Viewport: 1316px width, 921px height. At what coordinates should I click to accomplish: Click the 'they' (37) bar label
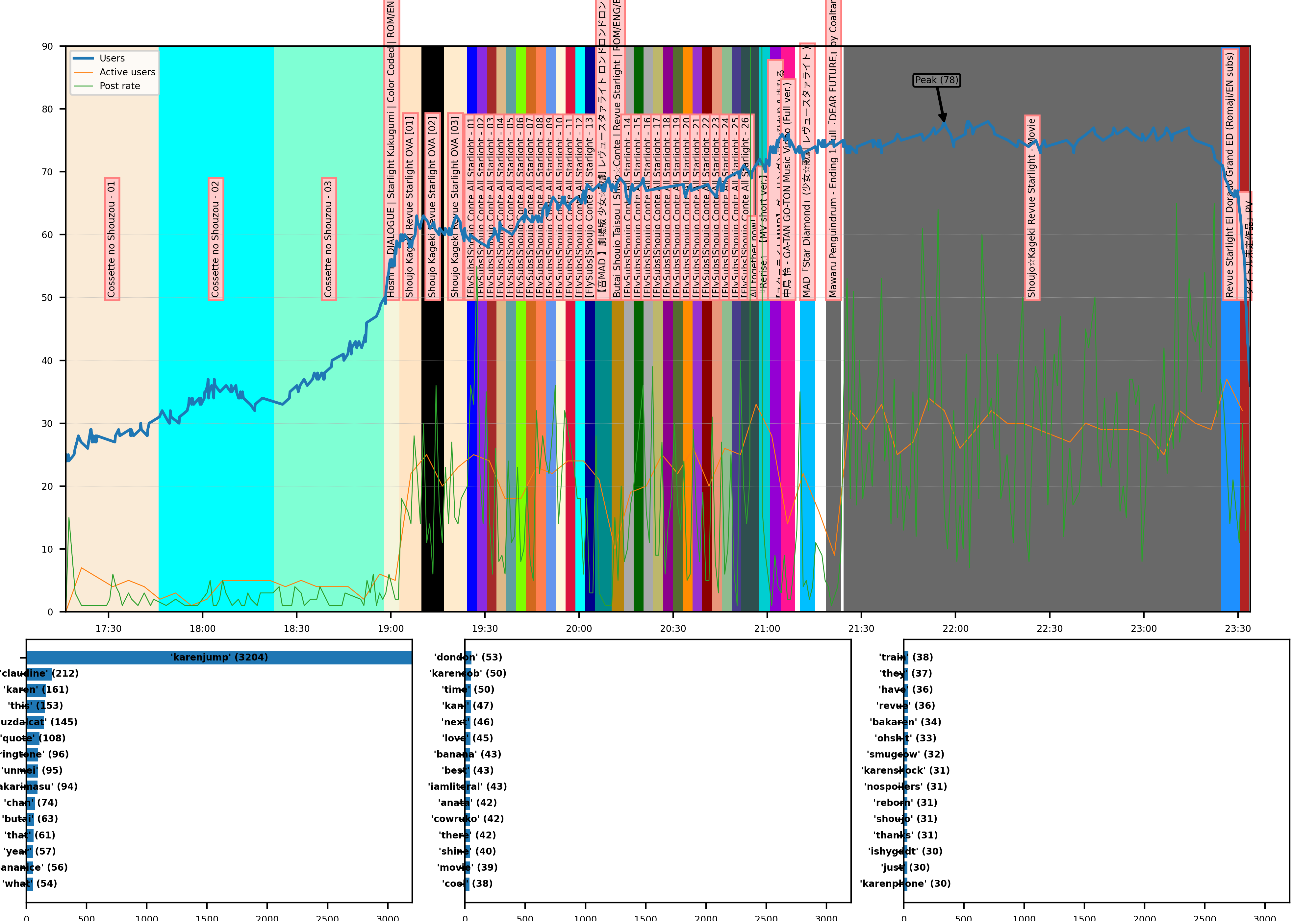(x=906, y=673)
